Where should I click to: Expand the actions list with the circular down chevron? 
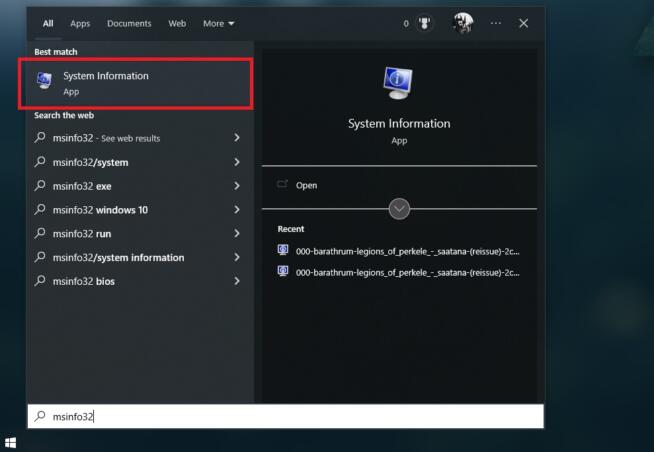pos(399,208)
